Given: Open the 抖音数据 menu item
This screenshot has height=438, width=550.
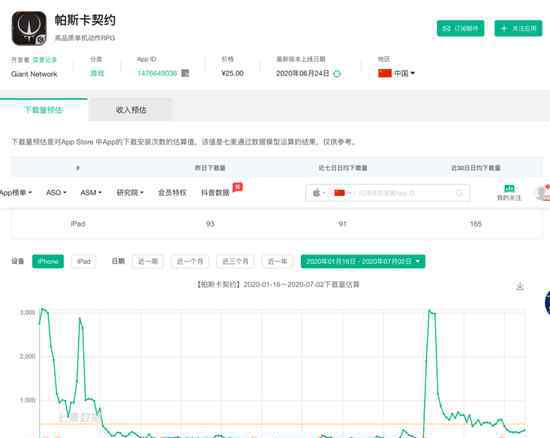Looking at the screenshot, I should click(x=215, y=193).
